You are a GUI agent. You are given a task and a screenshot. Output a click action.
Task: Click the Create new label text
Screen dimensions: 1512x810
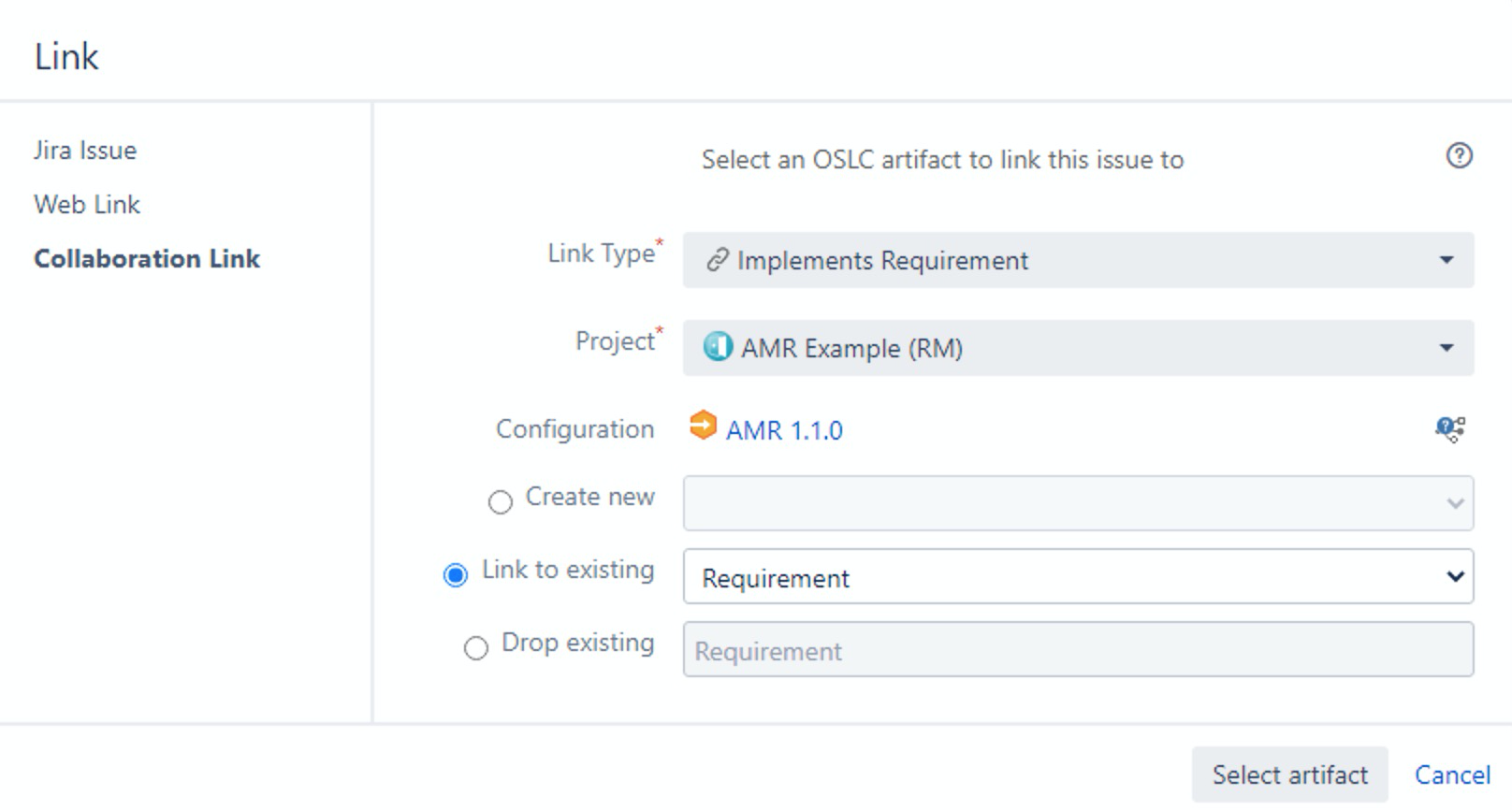[x=589, y=497]
